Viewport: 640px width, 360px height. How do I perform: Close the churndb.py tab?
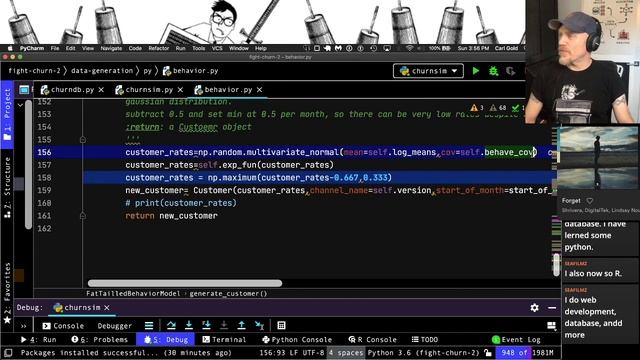click(101, 89)
